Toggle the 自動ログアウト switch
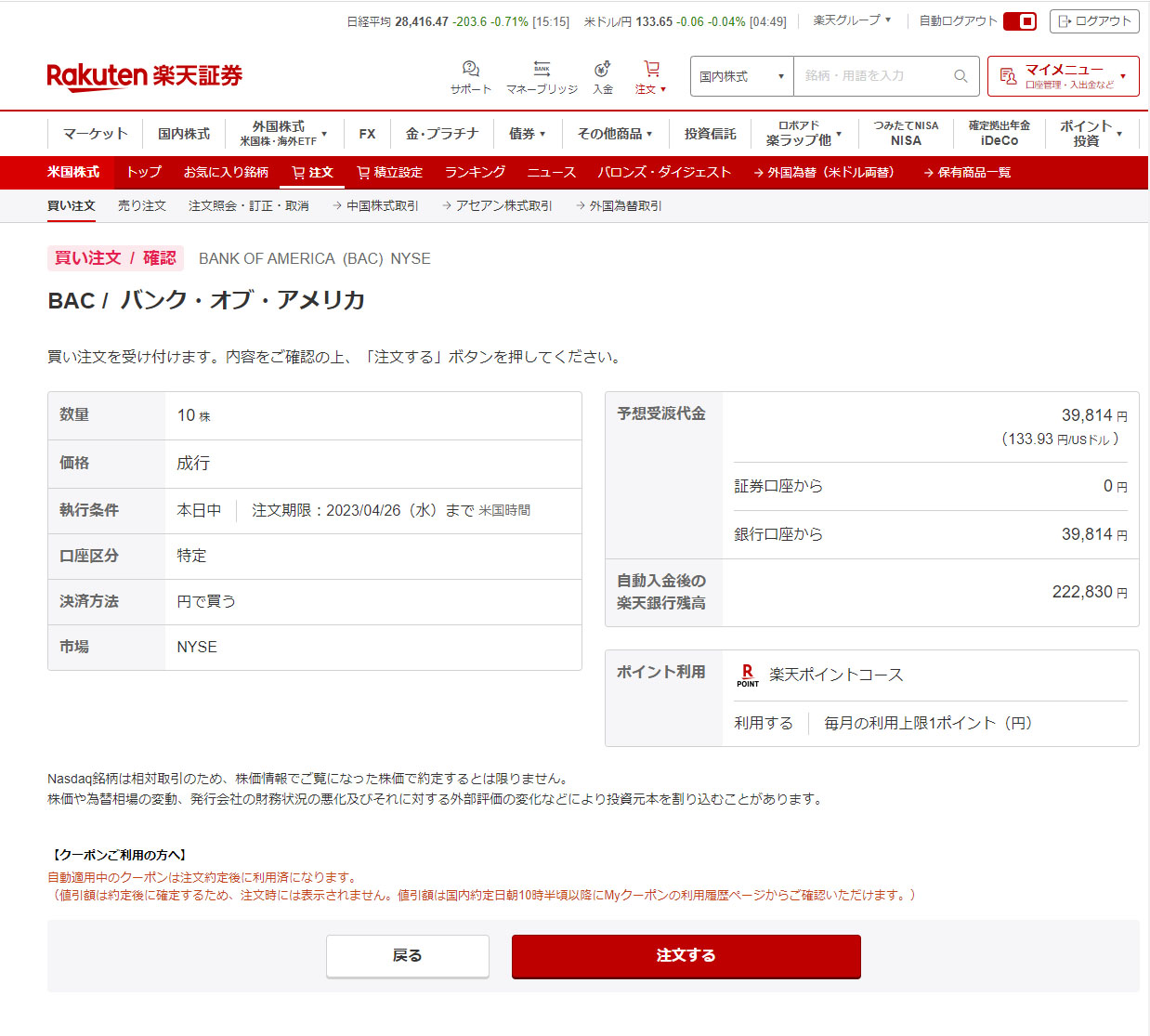This screenshot has width=1150, height=1036. (1020, 21)
